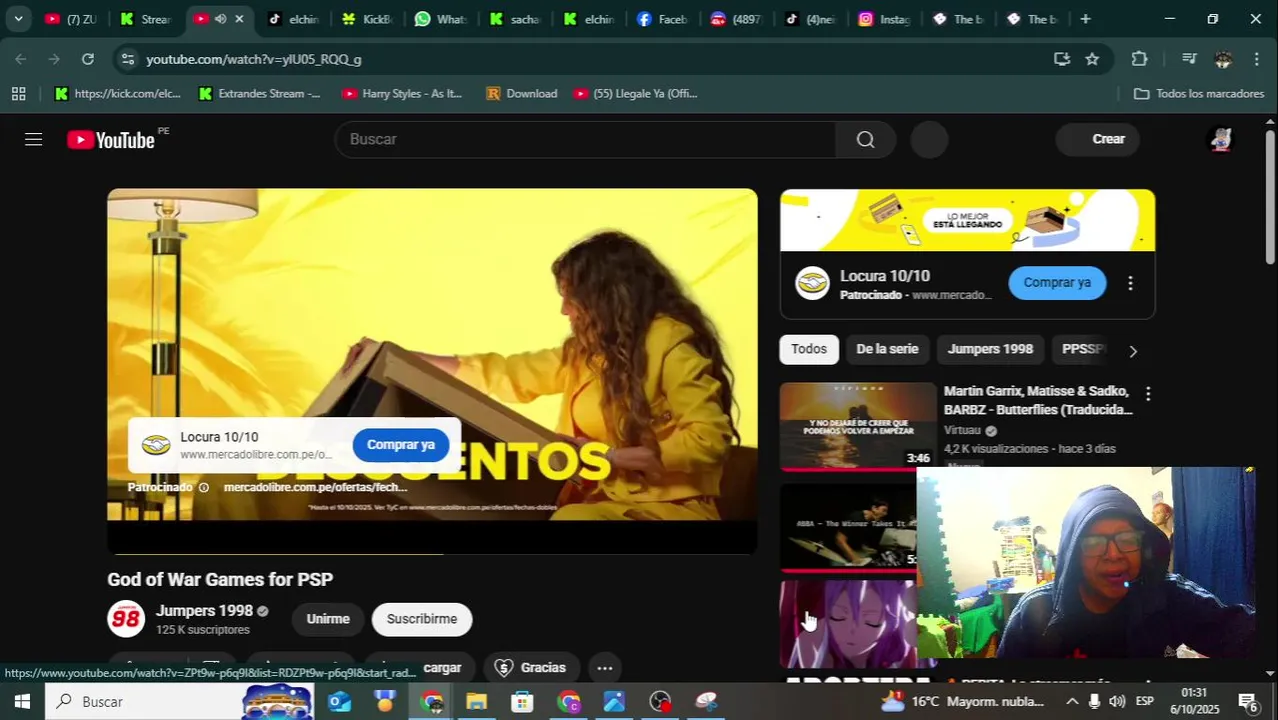
Task: Click the install app icon in address bar
Action: 1062,59
